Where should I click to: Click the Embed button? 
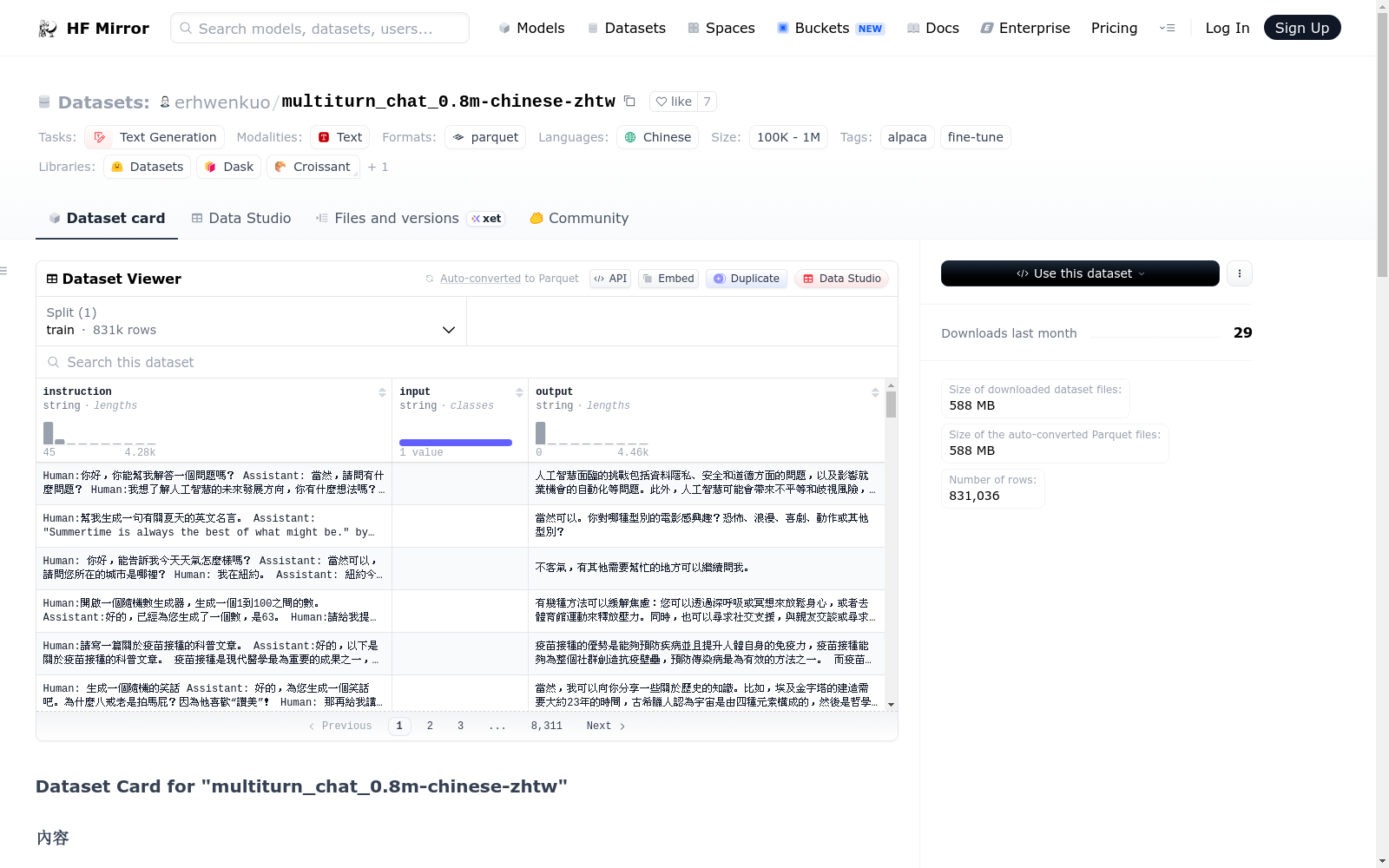coord(668,279)
